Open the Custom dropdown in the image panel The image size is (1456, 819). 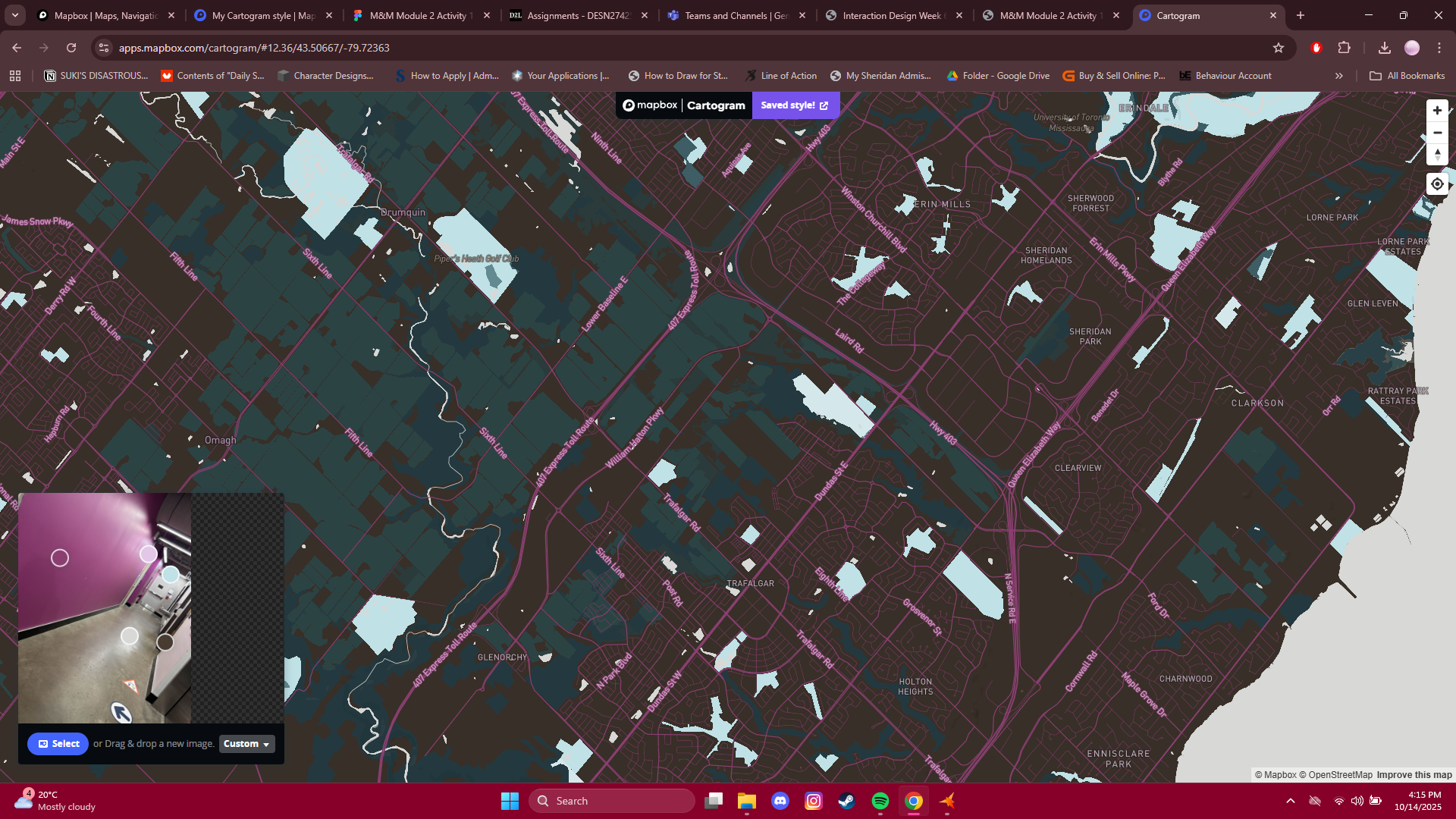pos(246,744)
